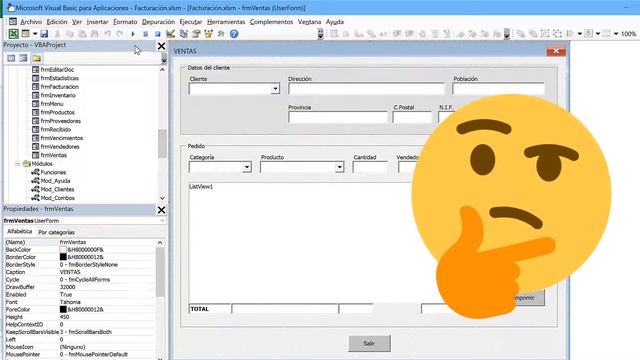Open the Center controls dropdown arrow
The height and width of the screenshot is (360, 640).
(x=598, y=33)
